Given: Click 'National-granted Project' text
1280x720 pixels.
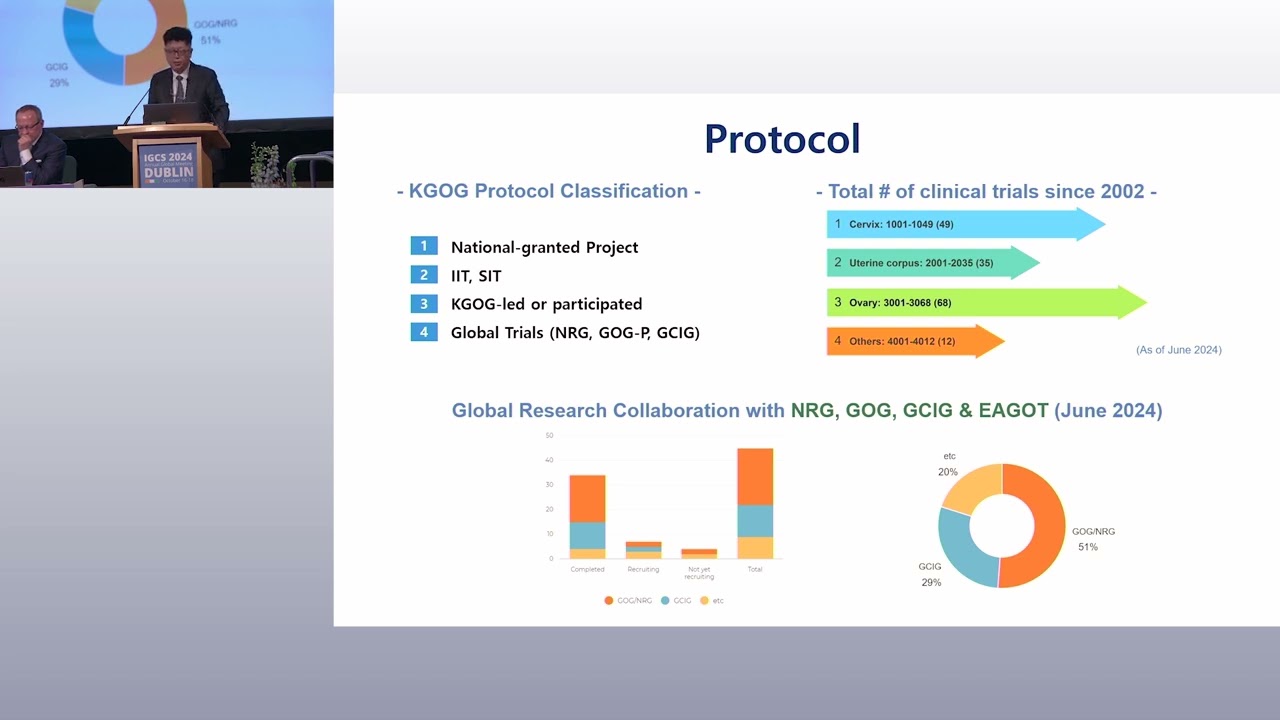Looking at the screenshot, I should pos(544,248).
